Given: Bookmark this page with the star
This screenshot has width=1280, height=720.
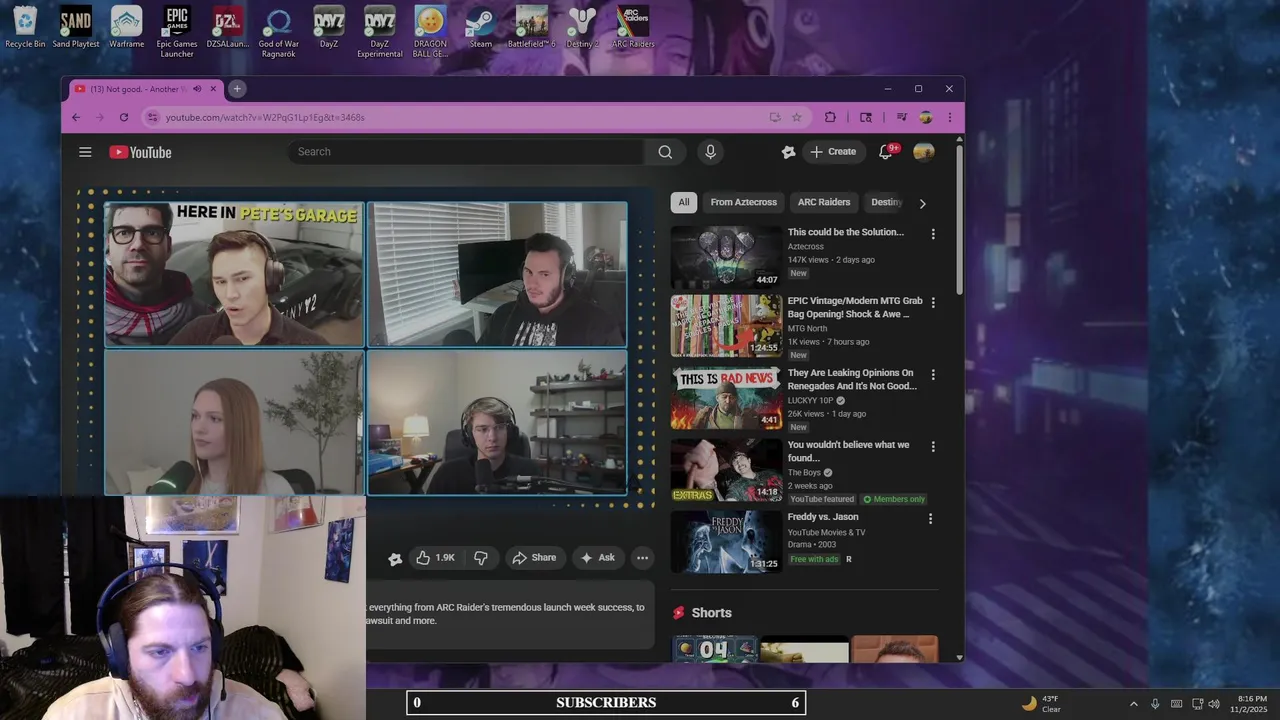Looking at the screenshot, I should [797, 117].
